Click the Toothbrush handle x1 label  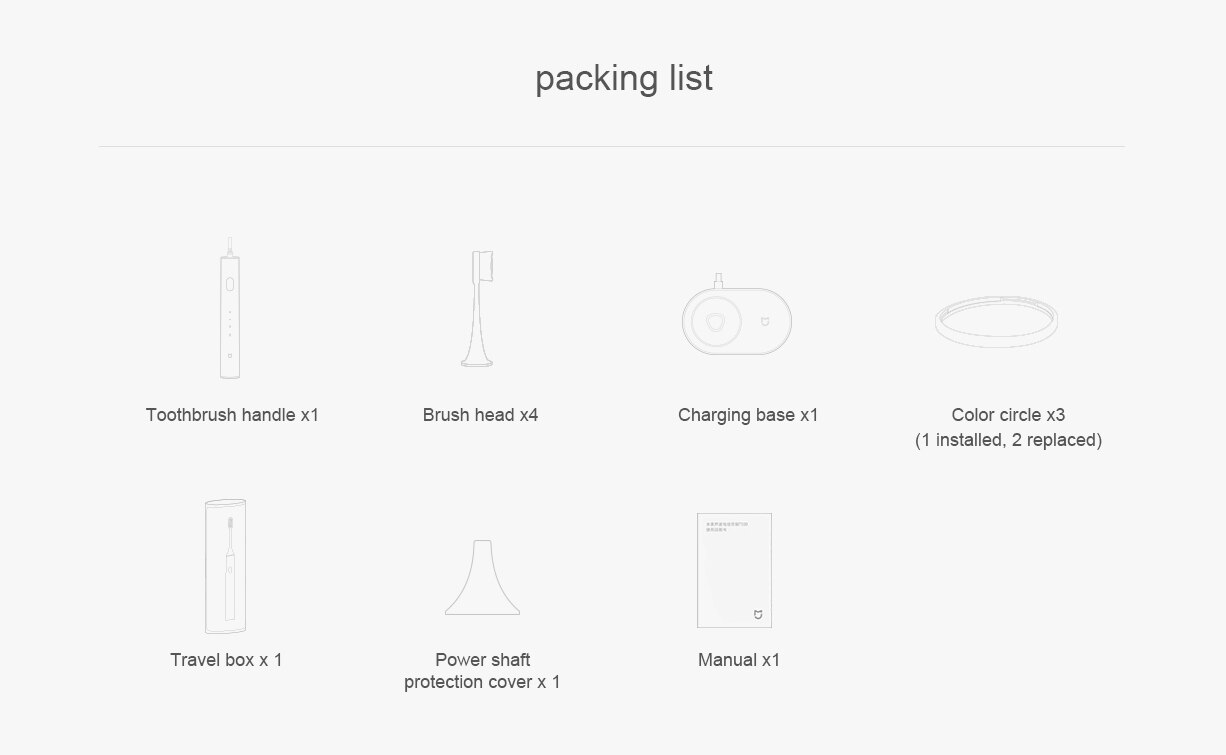point(232,415)
